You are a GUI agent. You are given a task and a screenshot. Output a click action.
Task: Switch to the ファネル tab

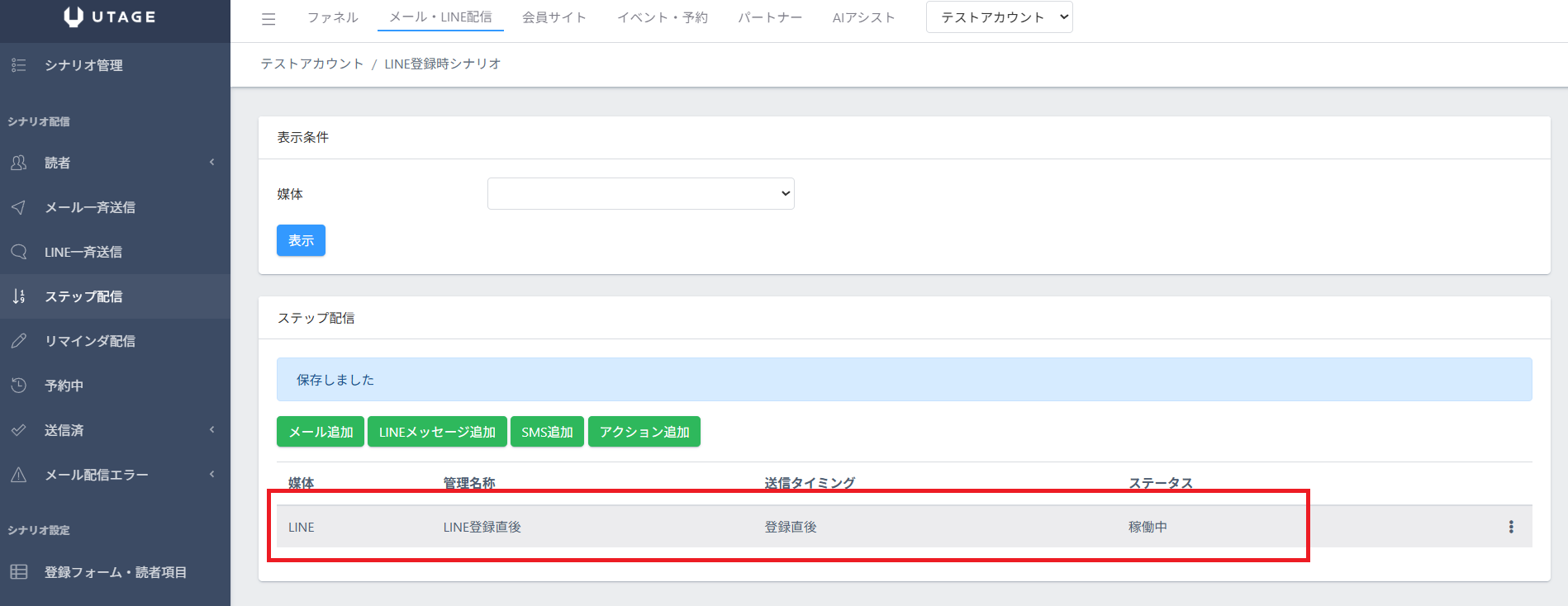(x=333, y=17)
